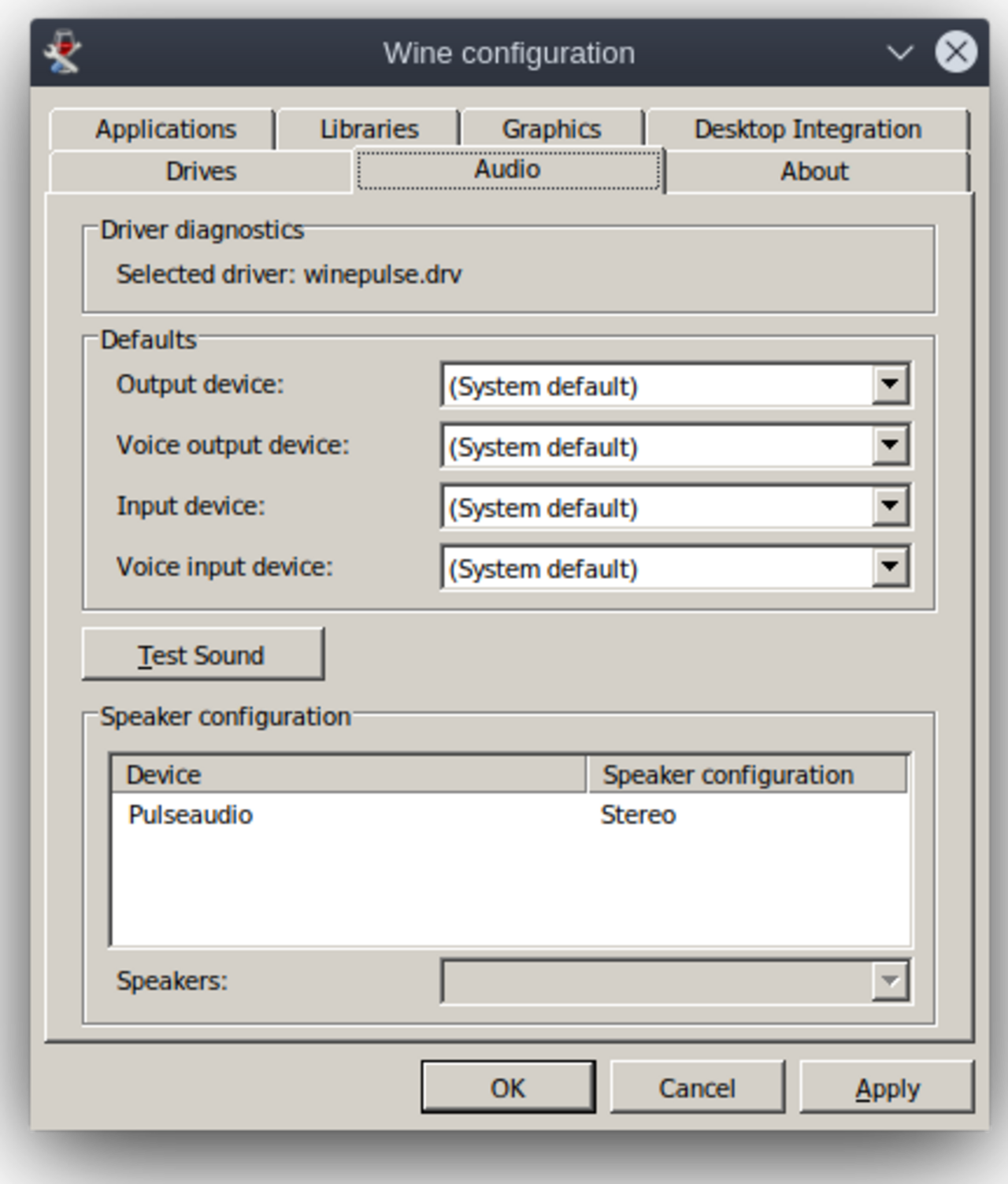Image resolution: width=1008 pixels, height=1184 pixels.
Task: Click the 'Selected driver: winepulse.drv' text
Action: pyautogui.click(x=289, y=274)
